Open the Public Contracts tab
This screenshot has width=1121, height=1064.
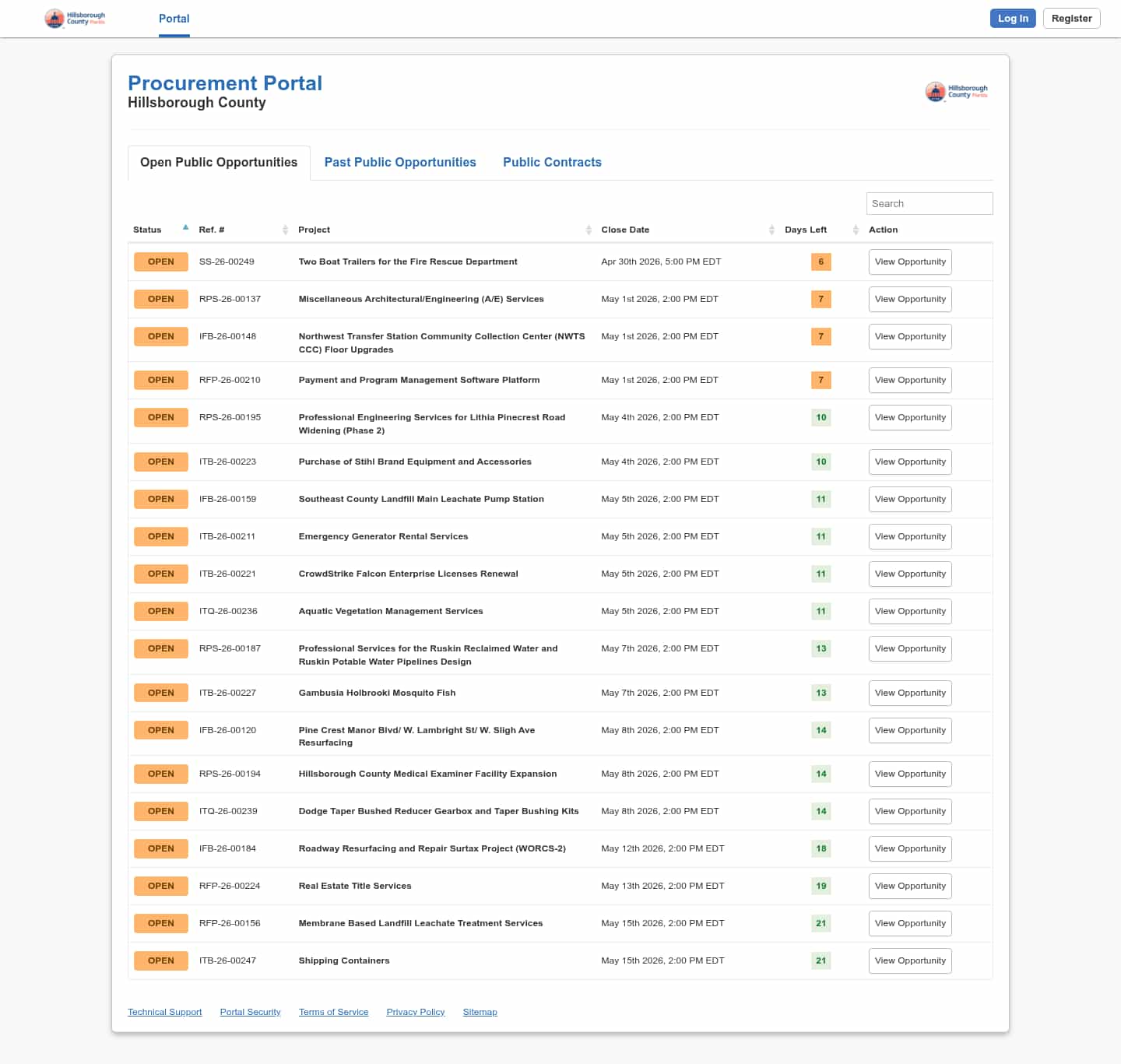[x=552, y=163]
